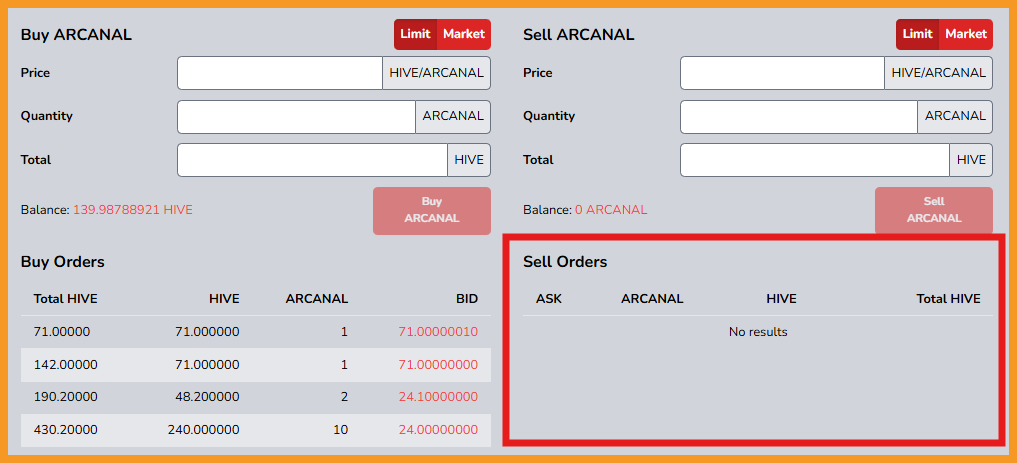Click the HIVE/ARCANAL unit label in Buy panel
Image resolution: width=1017 pixels, height=463 pixels.
[437, 73]
